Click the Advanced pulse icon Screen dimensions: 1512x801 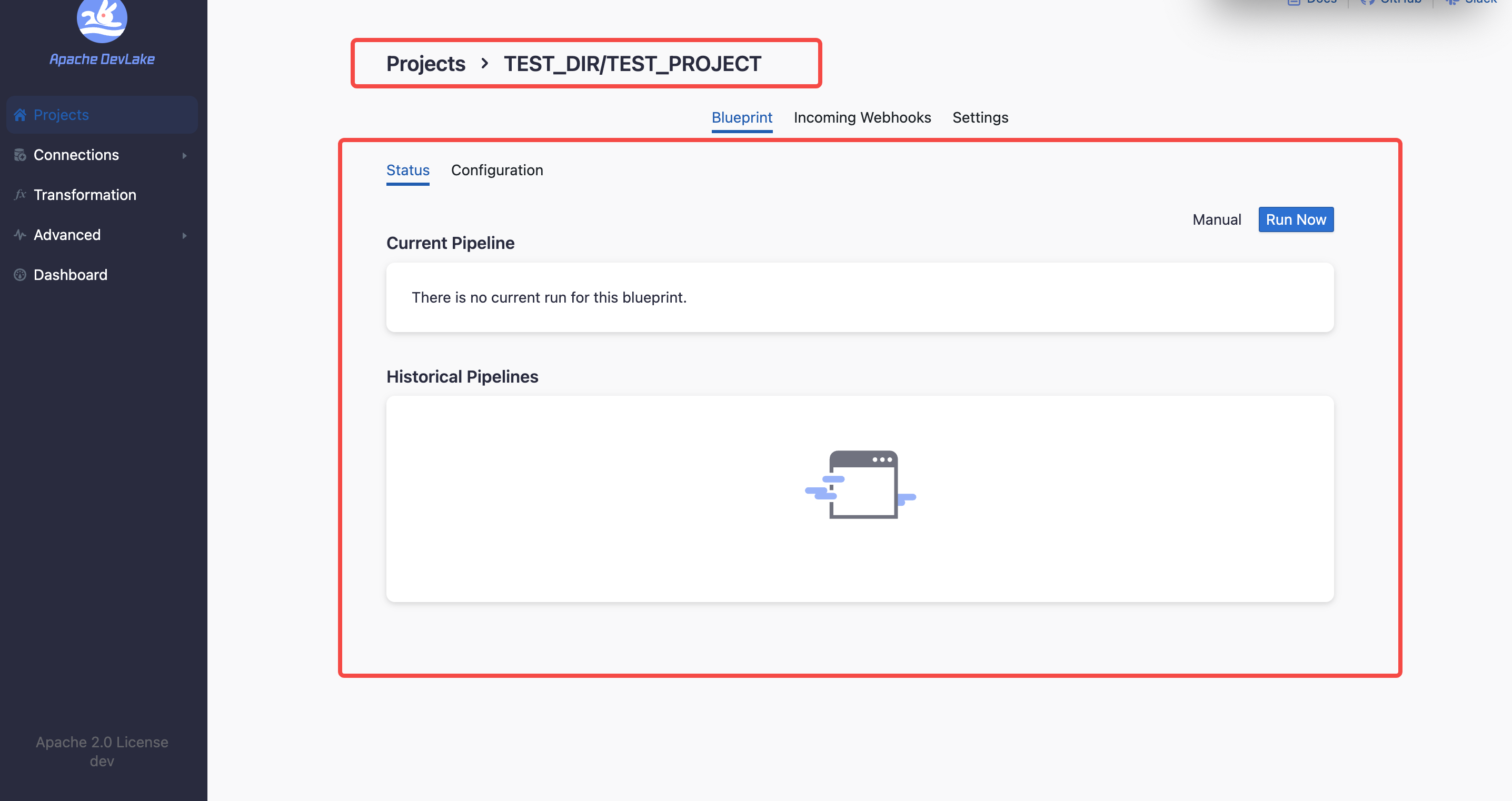[x=20, y=235]
